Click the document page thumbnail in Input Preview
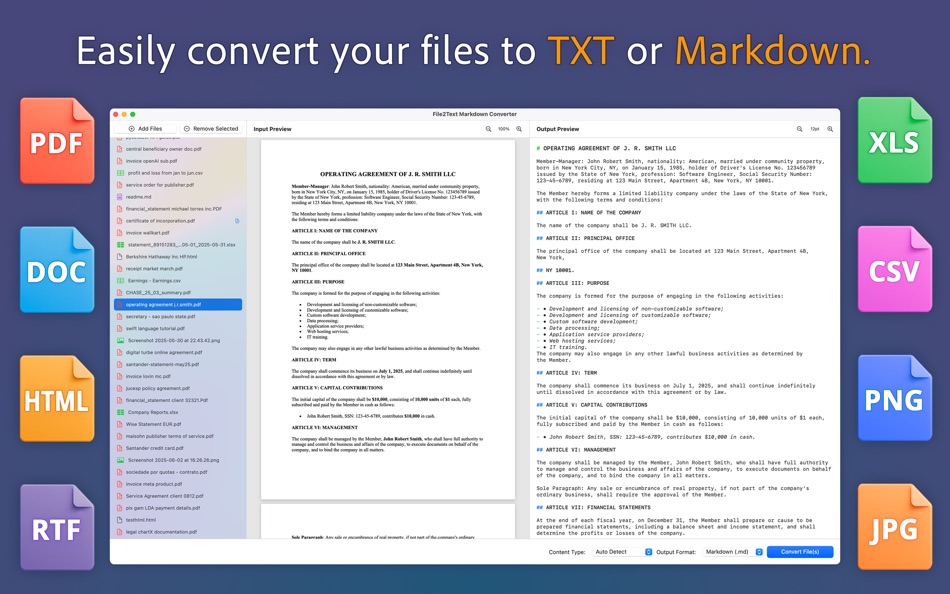 click(388, 319)
